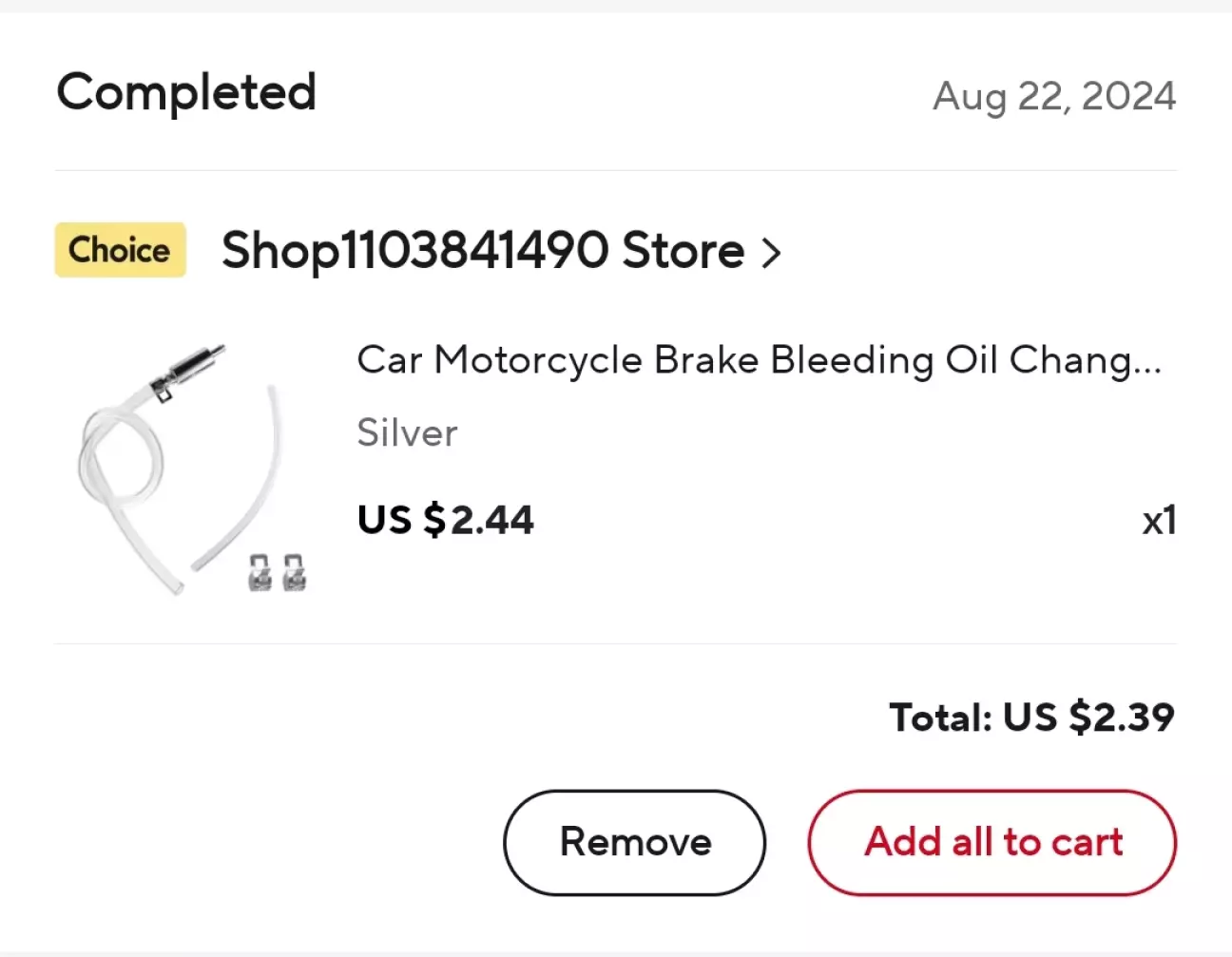Open the store via the chevron arrow
Viewport: 1232px width, 957px height.
771,253
